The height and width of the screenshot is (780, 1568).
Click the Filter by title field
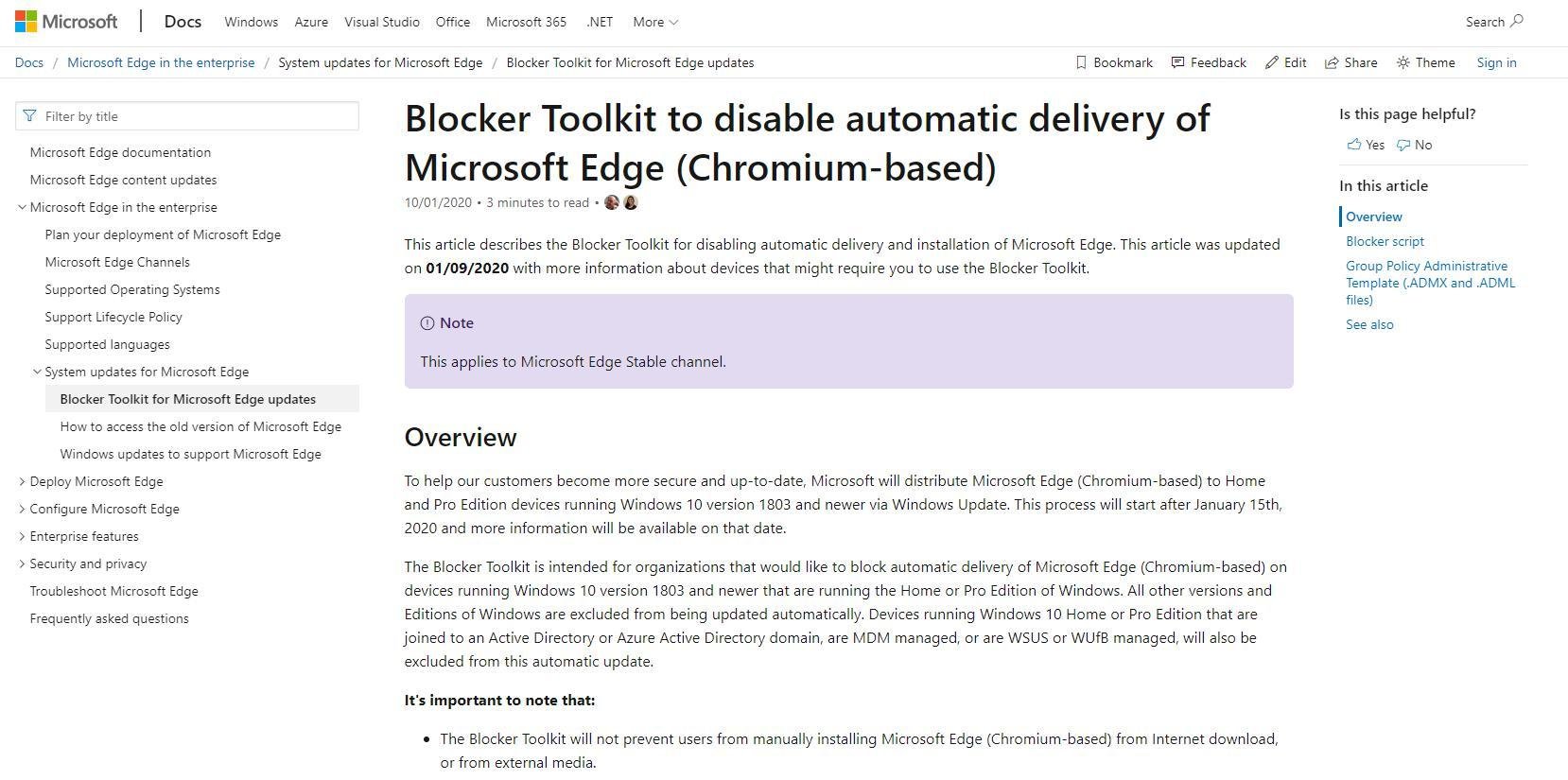(187, 116)
